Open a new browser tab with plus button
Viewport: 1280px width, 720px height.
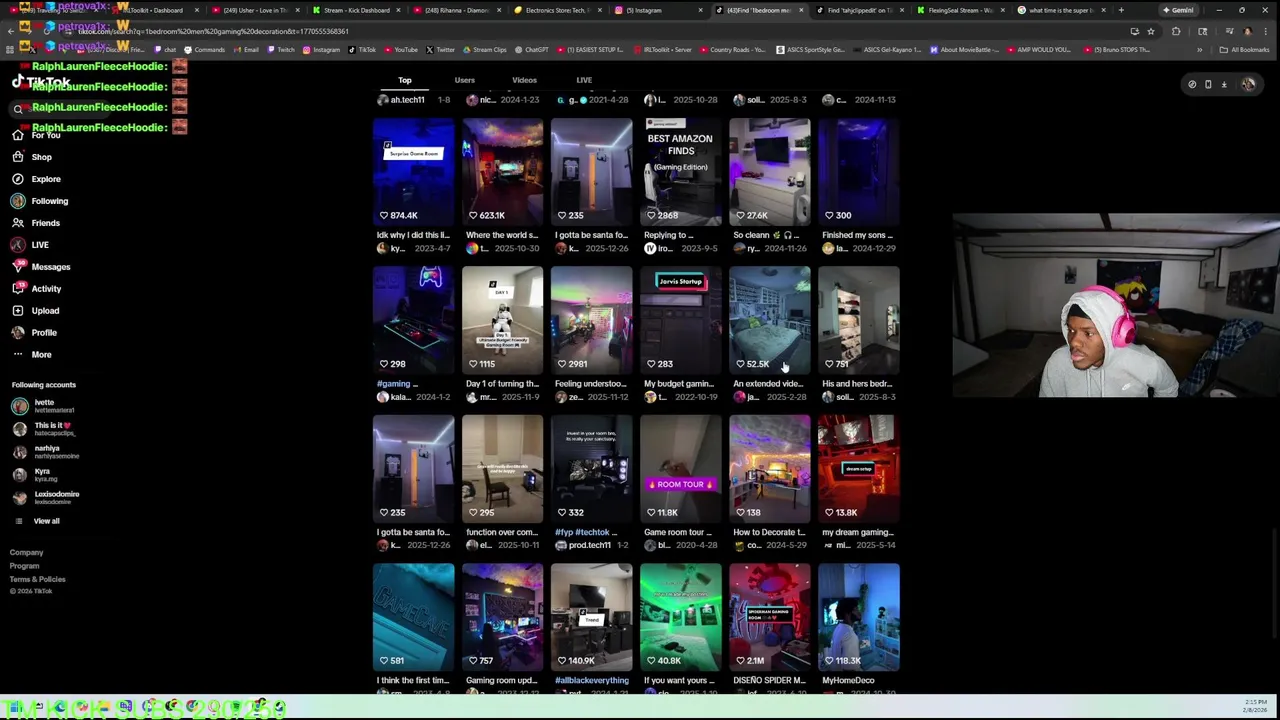click(x=1121, y=10)
